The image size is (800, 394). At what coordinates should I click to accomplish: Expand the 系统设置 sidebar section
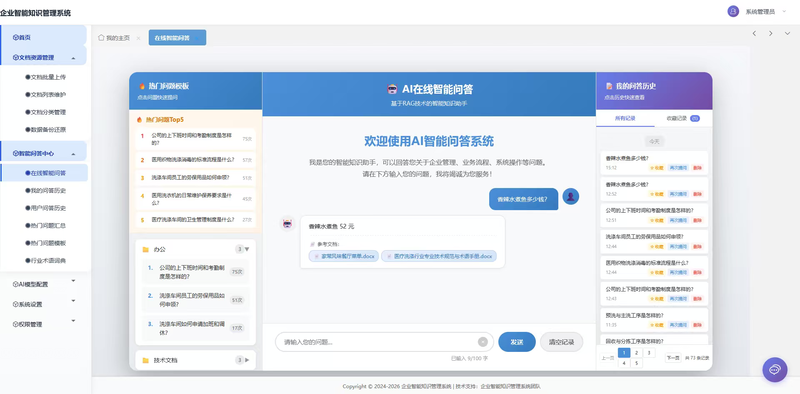[73, 301]
